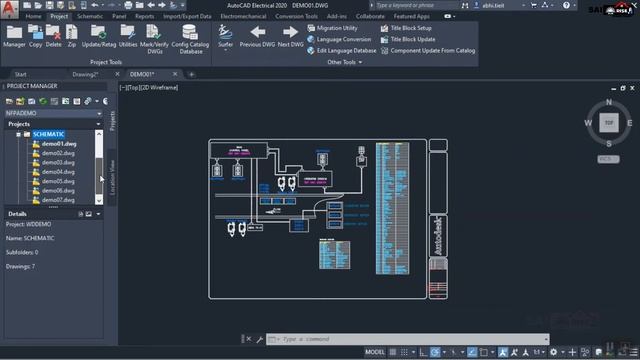Image resolution: width=640 pixels, height=360 pixels.
Task: Open Edit Language Database
Action: [342, 51]
